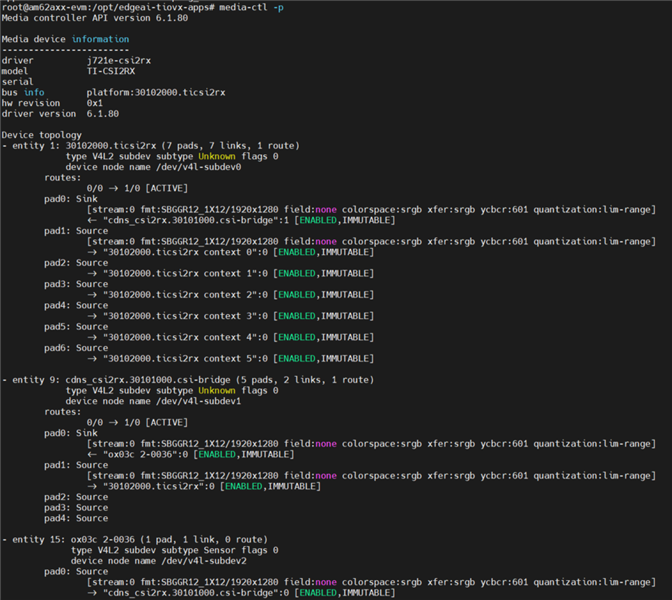
Task: Click the 'entity 9: cdns_csi2rx.30101000.csi-bridge' line
Action: pos(188,380)
